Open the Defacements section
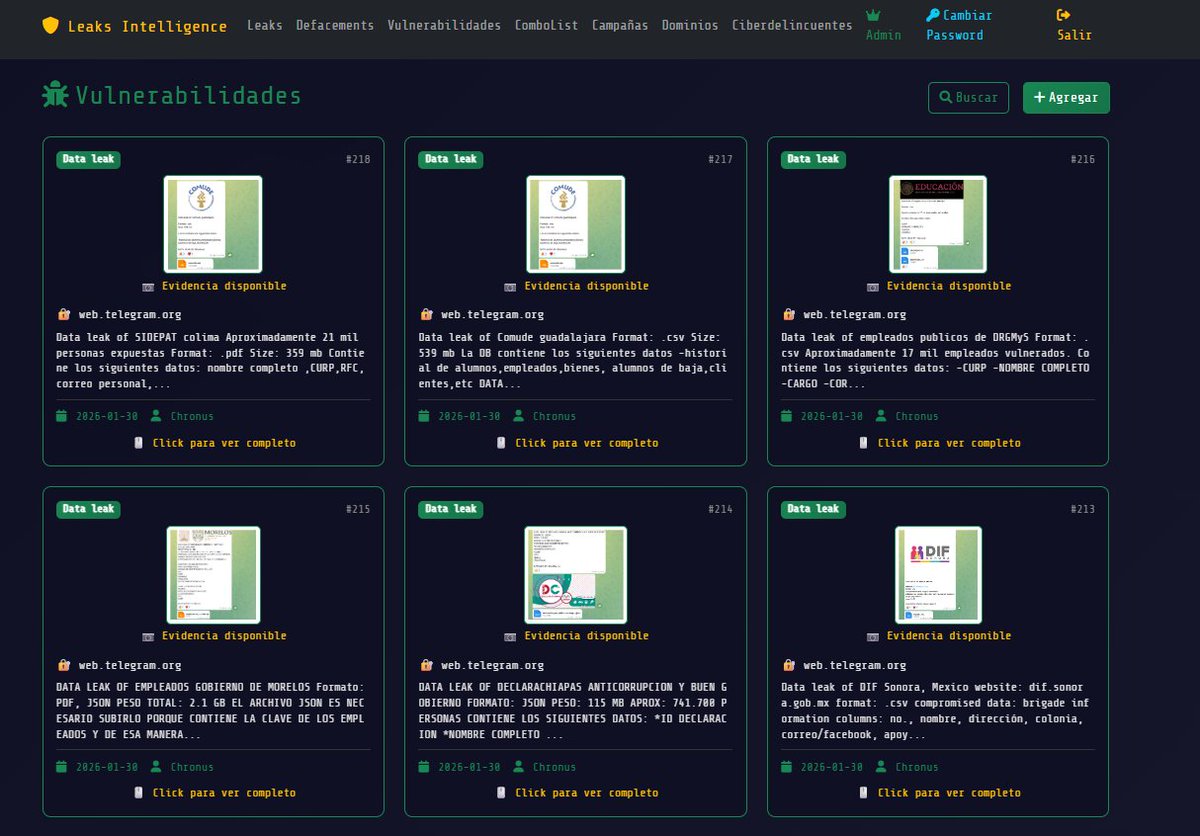Image resolution: width=1200 pixels, height=836 pixels. pos(335,25)
